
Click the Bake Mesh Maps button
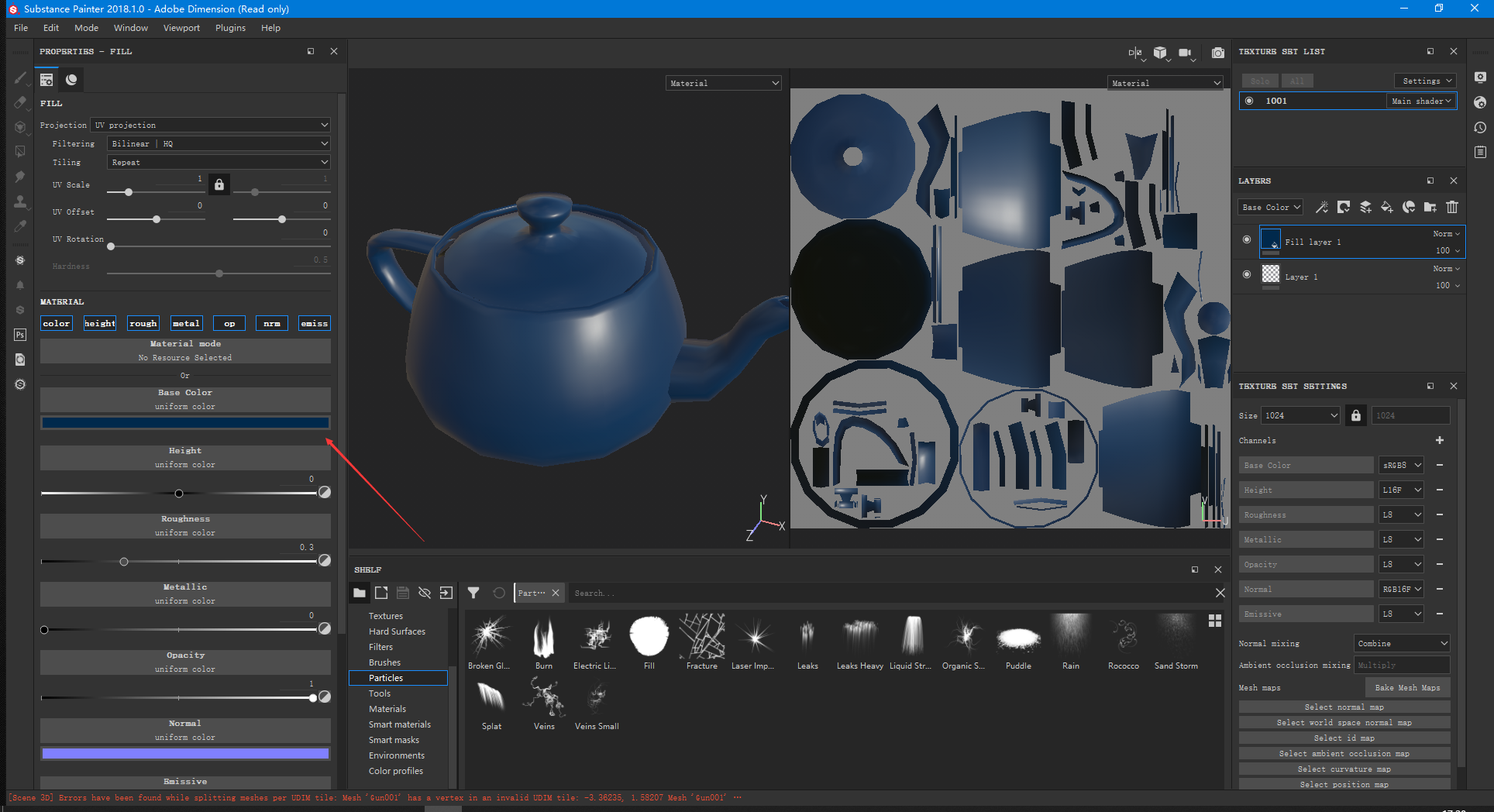1407,687
